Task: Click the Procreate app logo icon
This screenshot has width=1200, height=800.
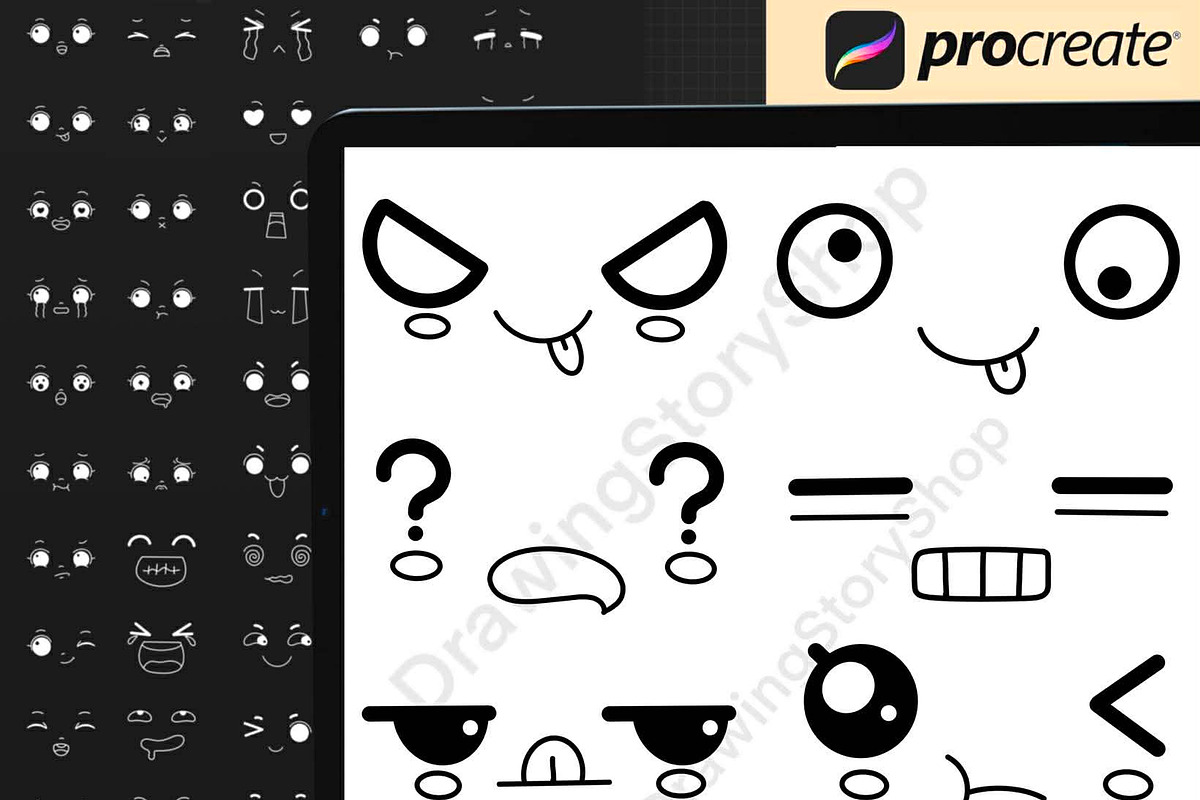Action: pos(864,49)
